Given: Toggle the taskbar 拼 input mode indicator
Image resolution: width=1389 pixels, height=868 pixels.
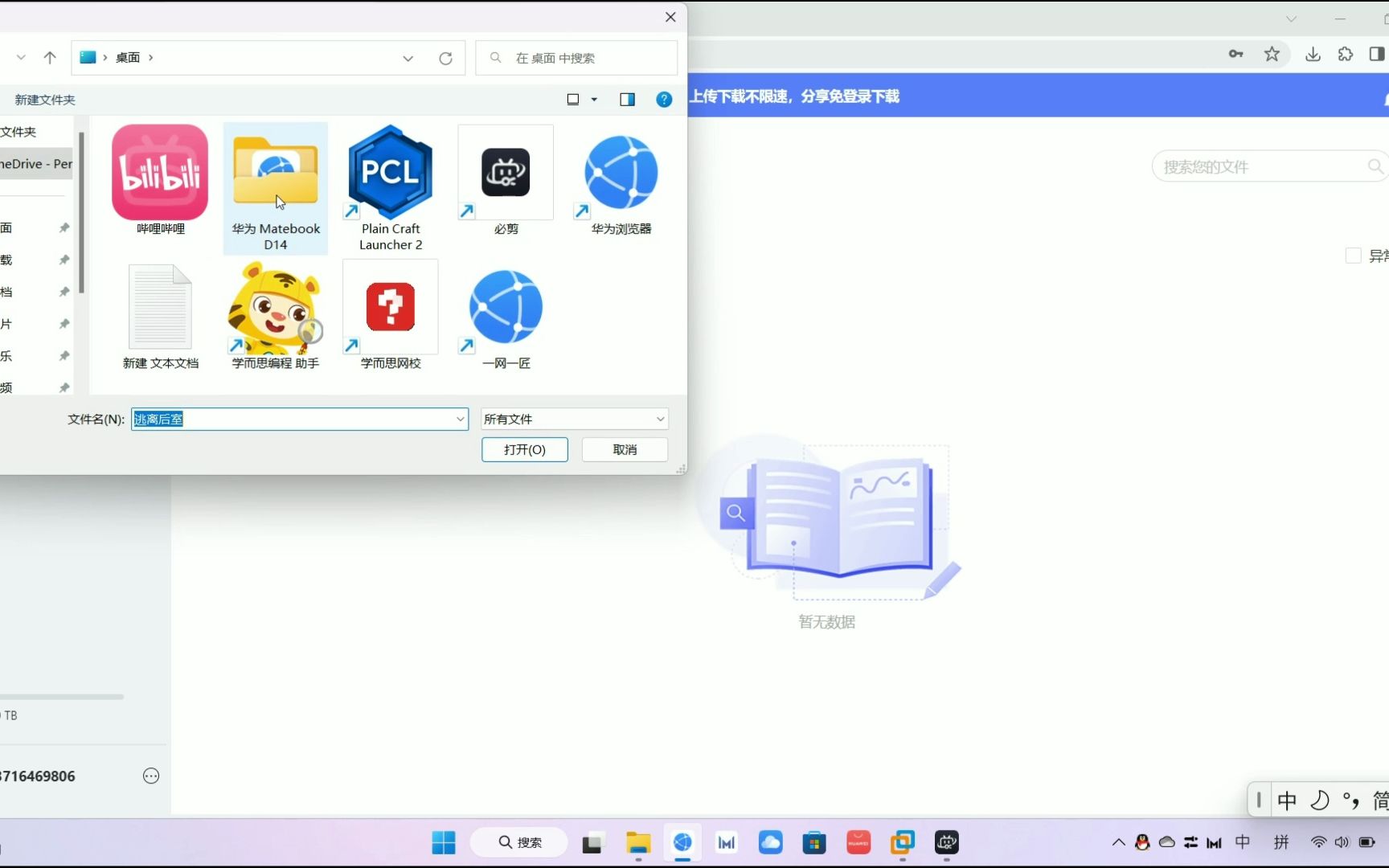Looking at the screenshot, I should [x=1281, y=842].
